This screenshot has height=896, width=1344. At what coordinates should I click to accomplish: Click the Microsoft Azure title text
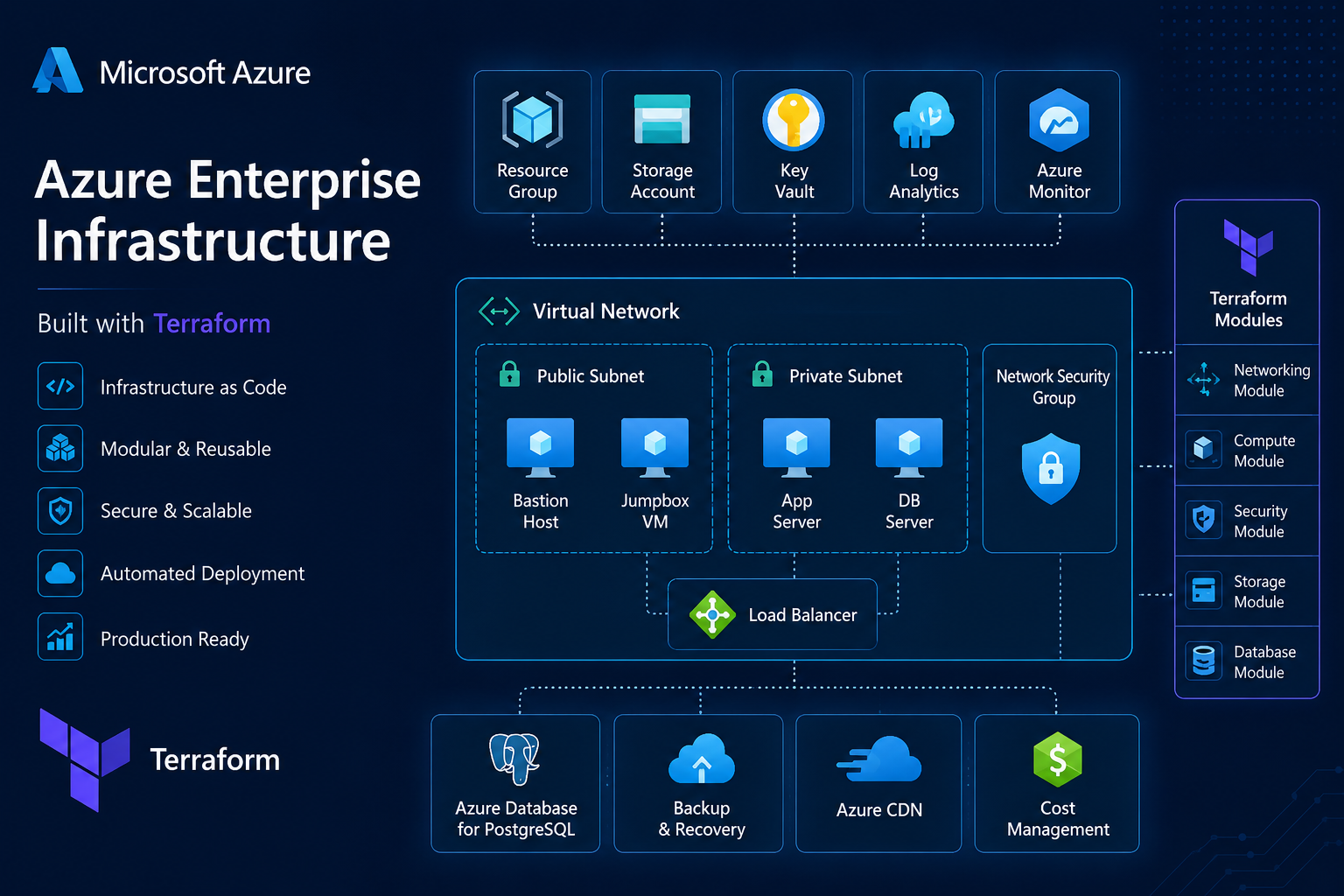coord(205,73)
